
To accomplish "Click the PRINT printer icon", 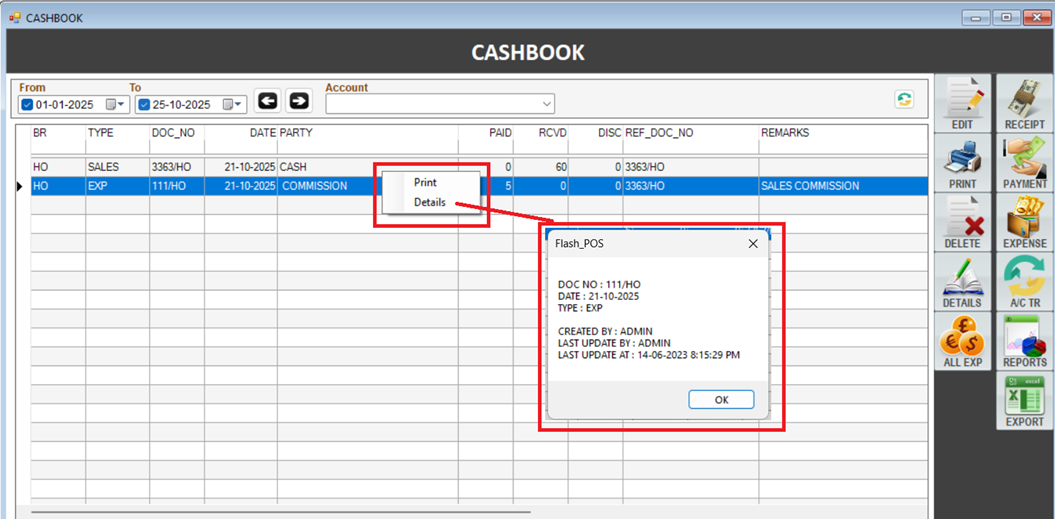I will pos(962,162).
